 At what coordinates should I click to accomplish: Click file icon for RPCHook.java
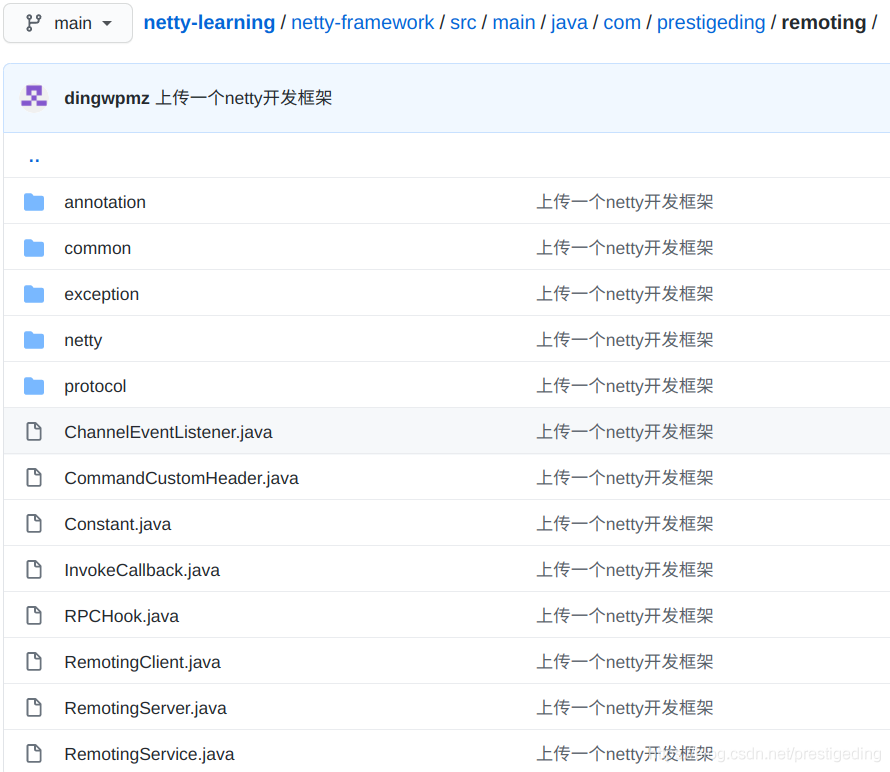(x=34, y=615)
